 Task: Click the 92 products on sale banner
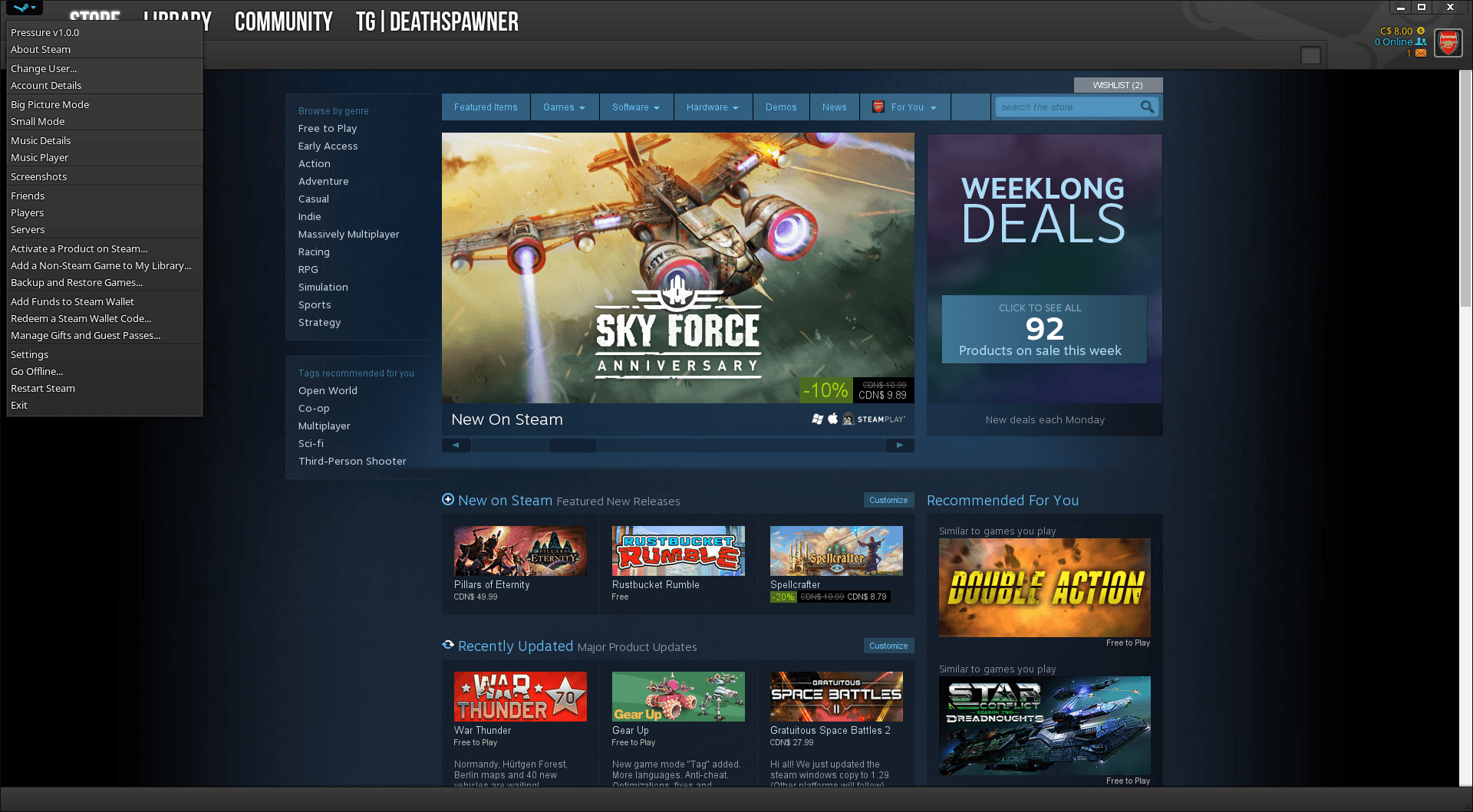(1044, 329)
